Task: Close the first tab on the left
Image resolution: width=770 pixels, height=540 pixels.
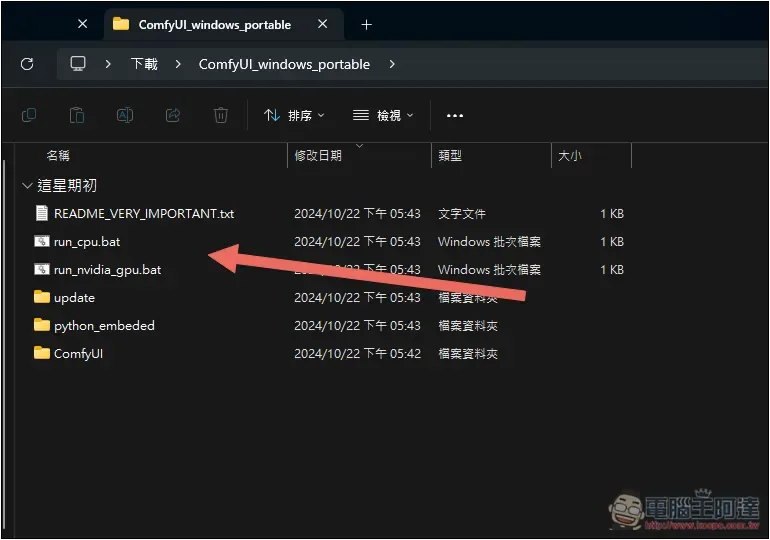Action: pyautogui.click(x=82, y=24)
